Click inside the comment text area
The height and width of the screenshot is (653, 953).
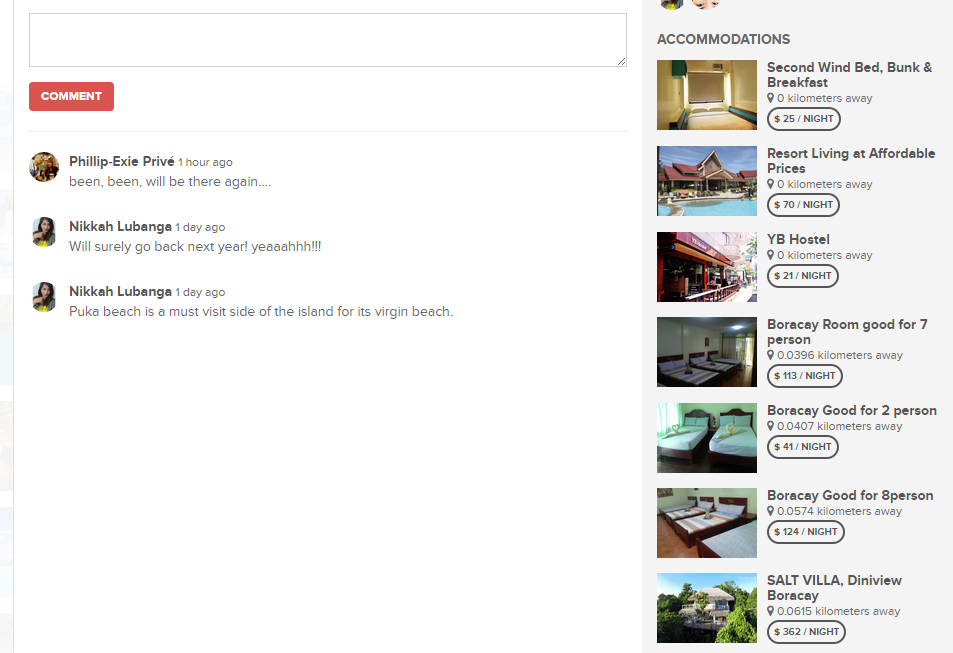[x=328, y=40]
